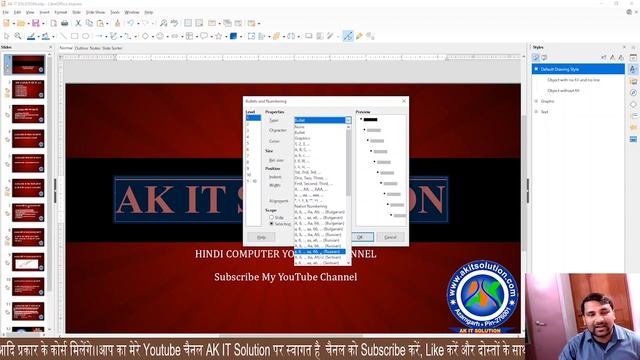The width and height of the screenshot is (640, 360).
Task: Open the Fill Color dropdown arrow
Action: click(x=53, y=36)
